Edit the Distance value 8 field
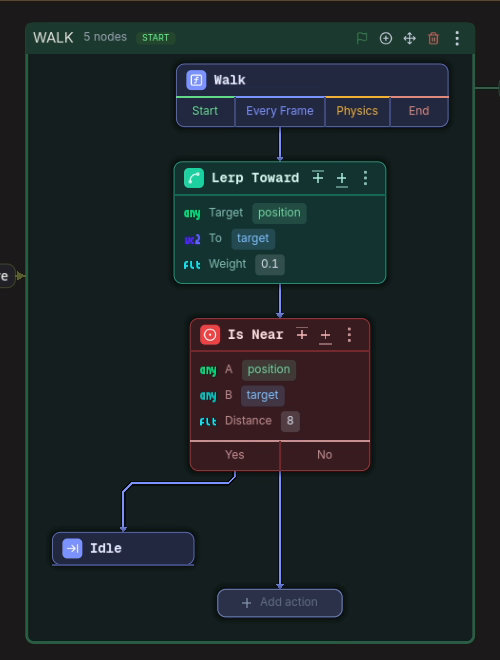The width and height of the screenshot is (500, 660). (290, 421)
